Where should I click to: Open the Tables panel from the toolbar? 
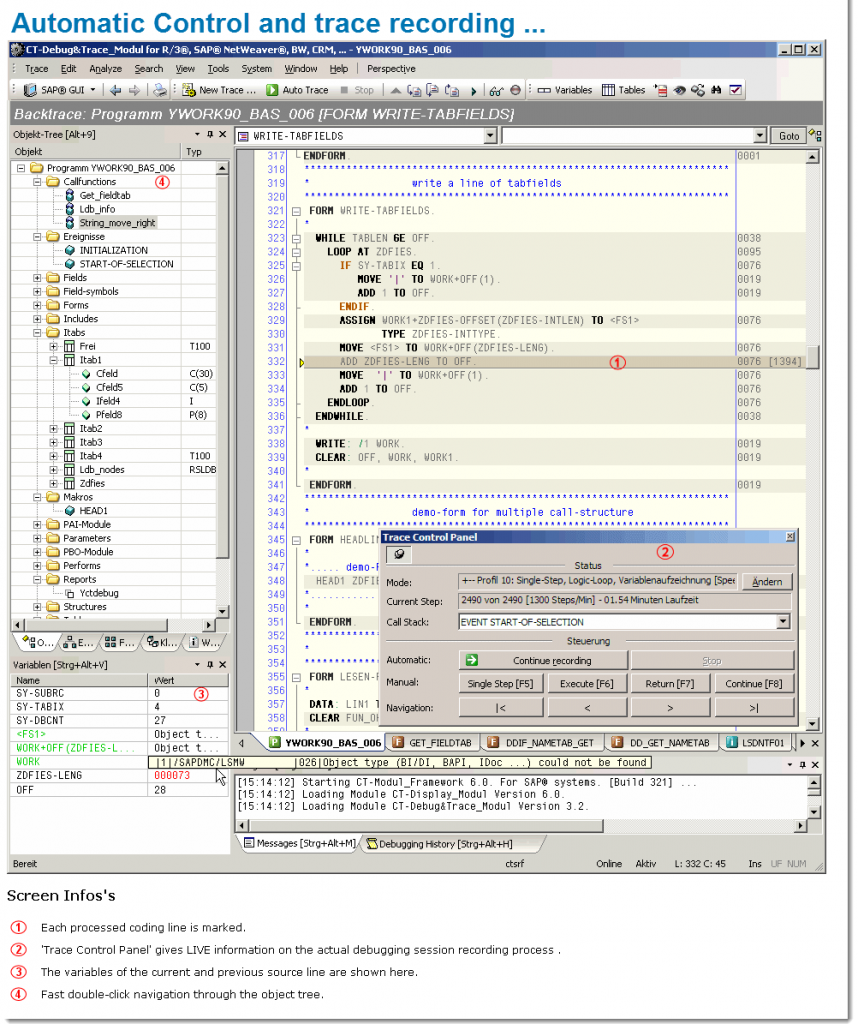pyautogui.click(x=625, y=89)
